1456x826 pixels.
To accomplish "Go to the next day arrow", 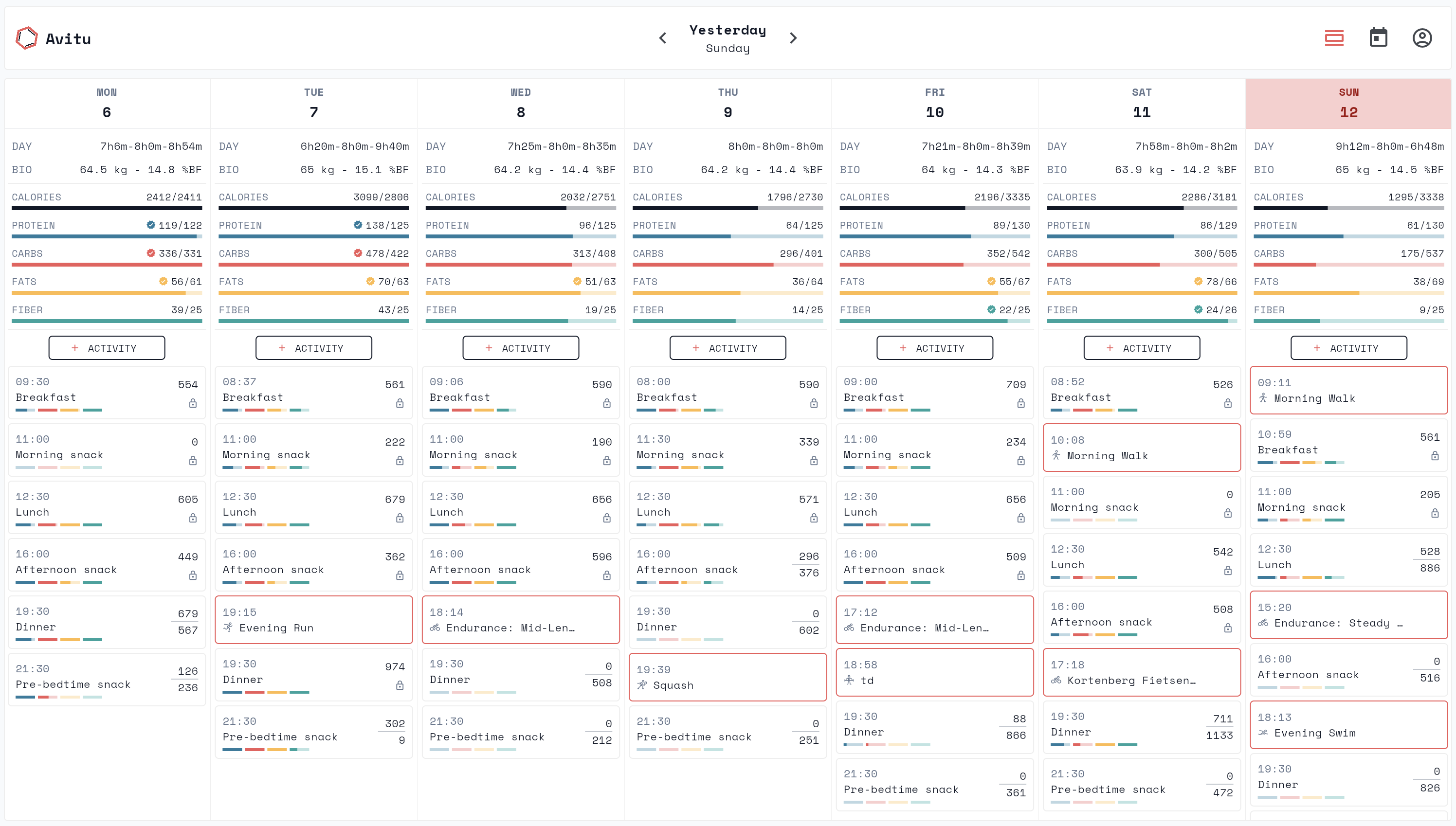I will tap(793, 38).
